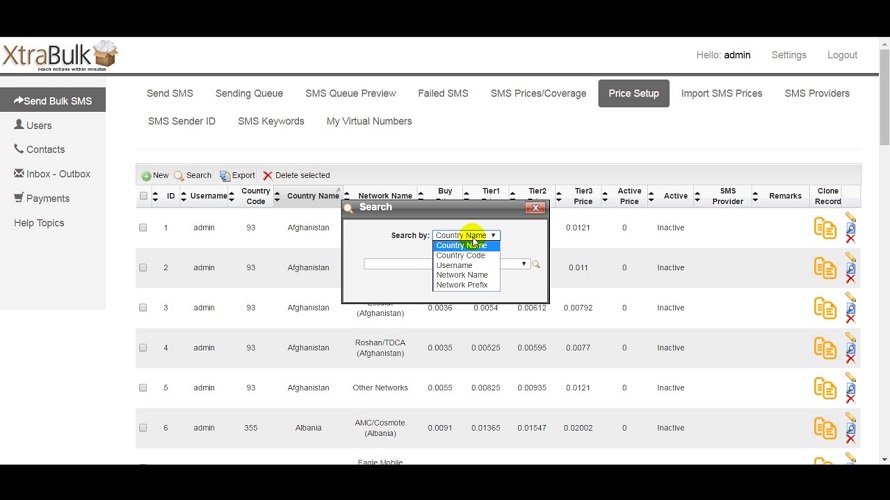Click the page vertical scrollbar thumb
The width and height of the screenshot is (890, 500).
point(884,96)
